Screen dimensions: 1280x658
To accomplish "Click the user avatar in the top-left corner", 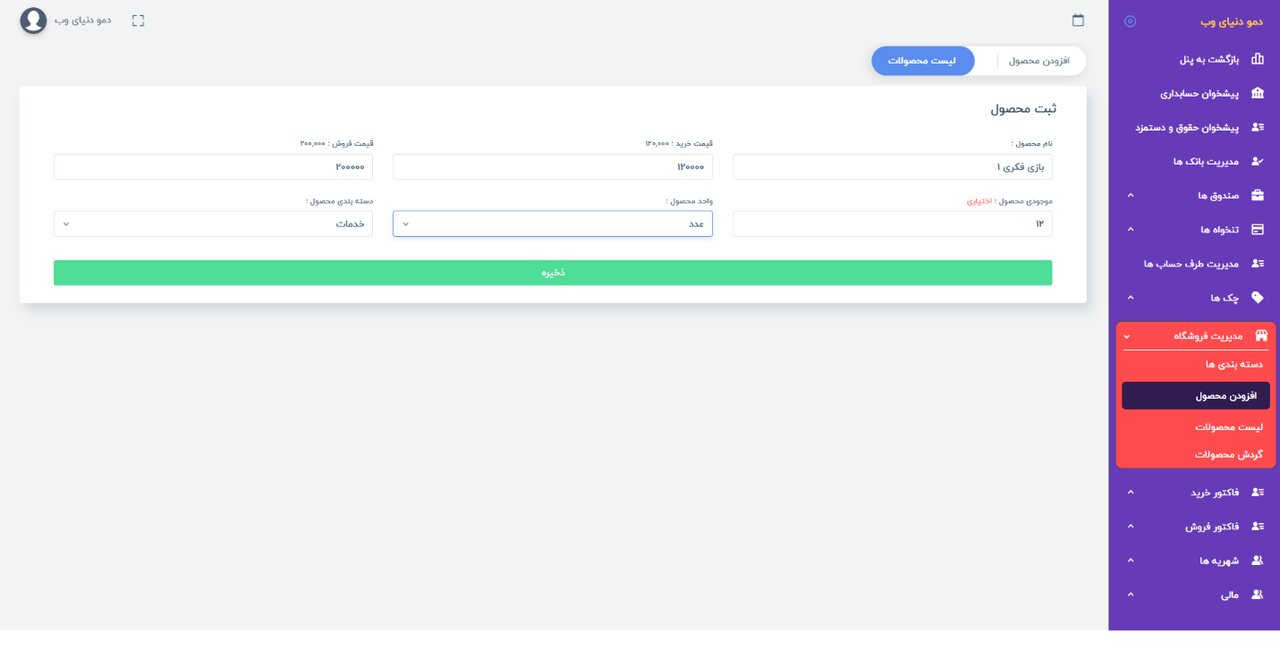I will (34, 20).
